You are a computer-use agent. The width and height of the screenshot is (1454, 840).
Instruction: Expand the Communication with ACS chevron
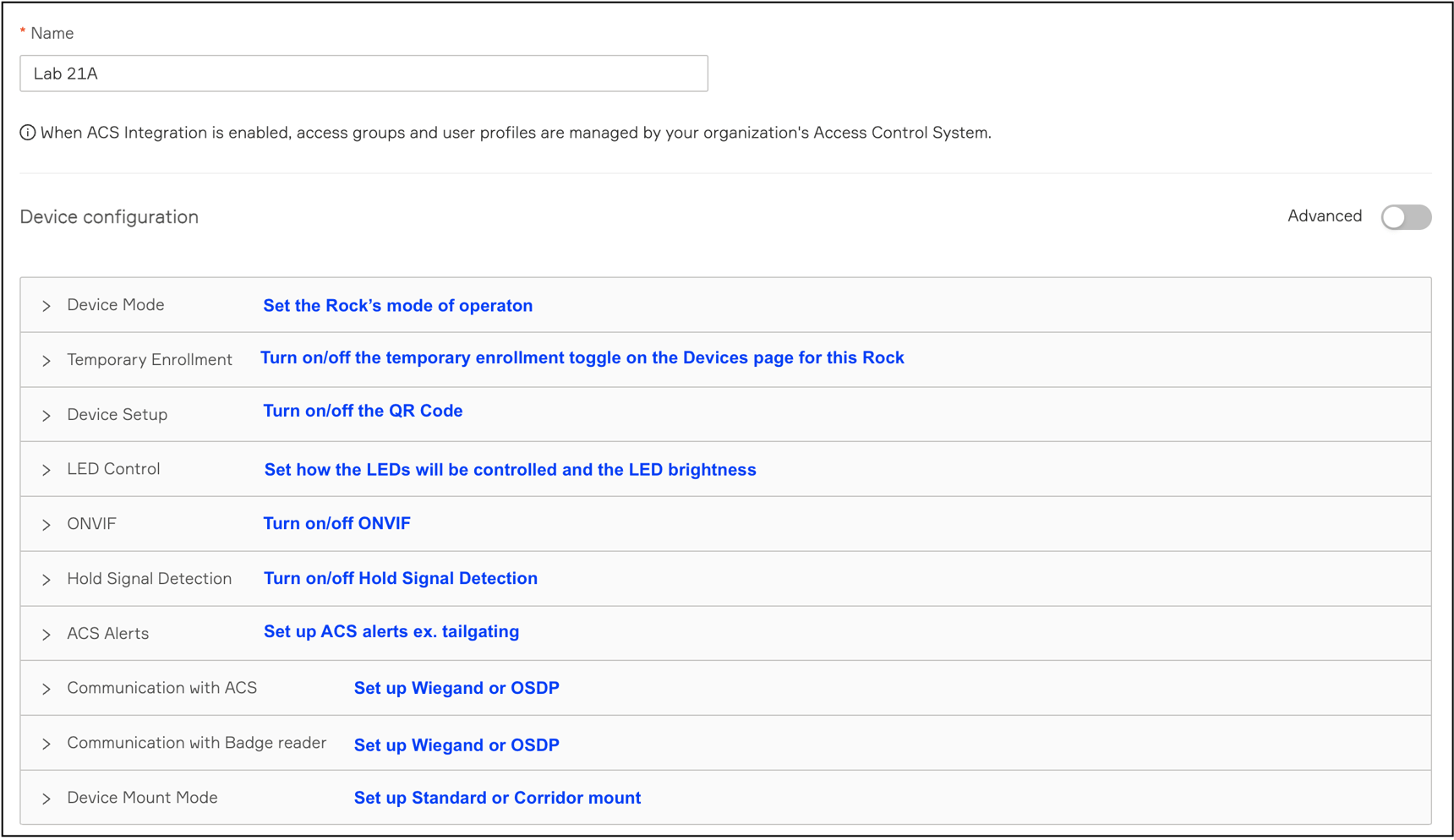46,690
